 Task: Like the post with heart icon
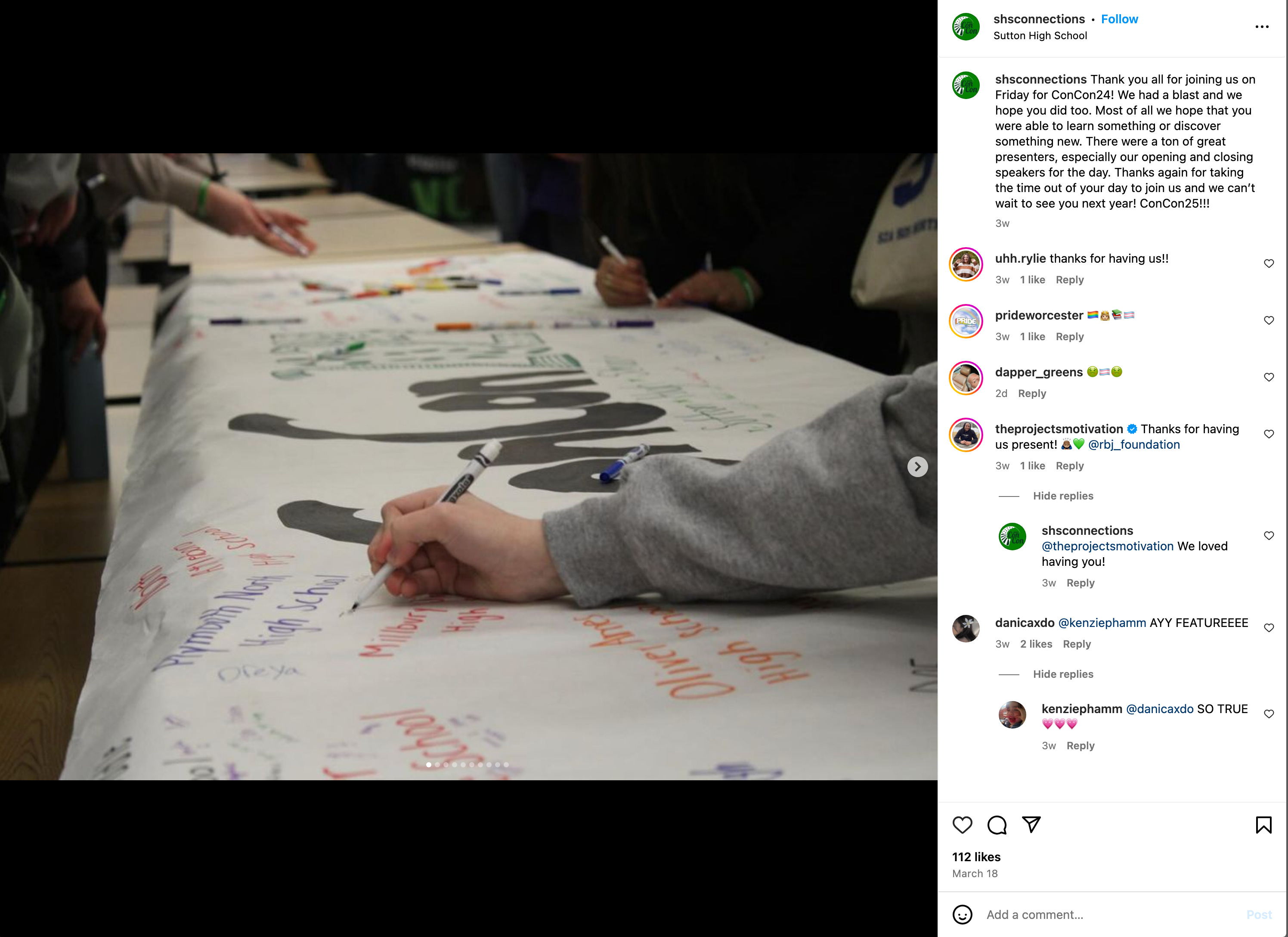pyautogui.click(x=962, y=825)
